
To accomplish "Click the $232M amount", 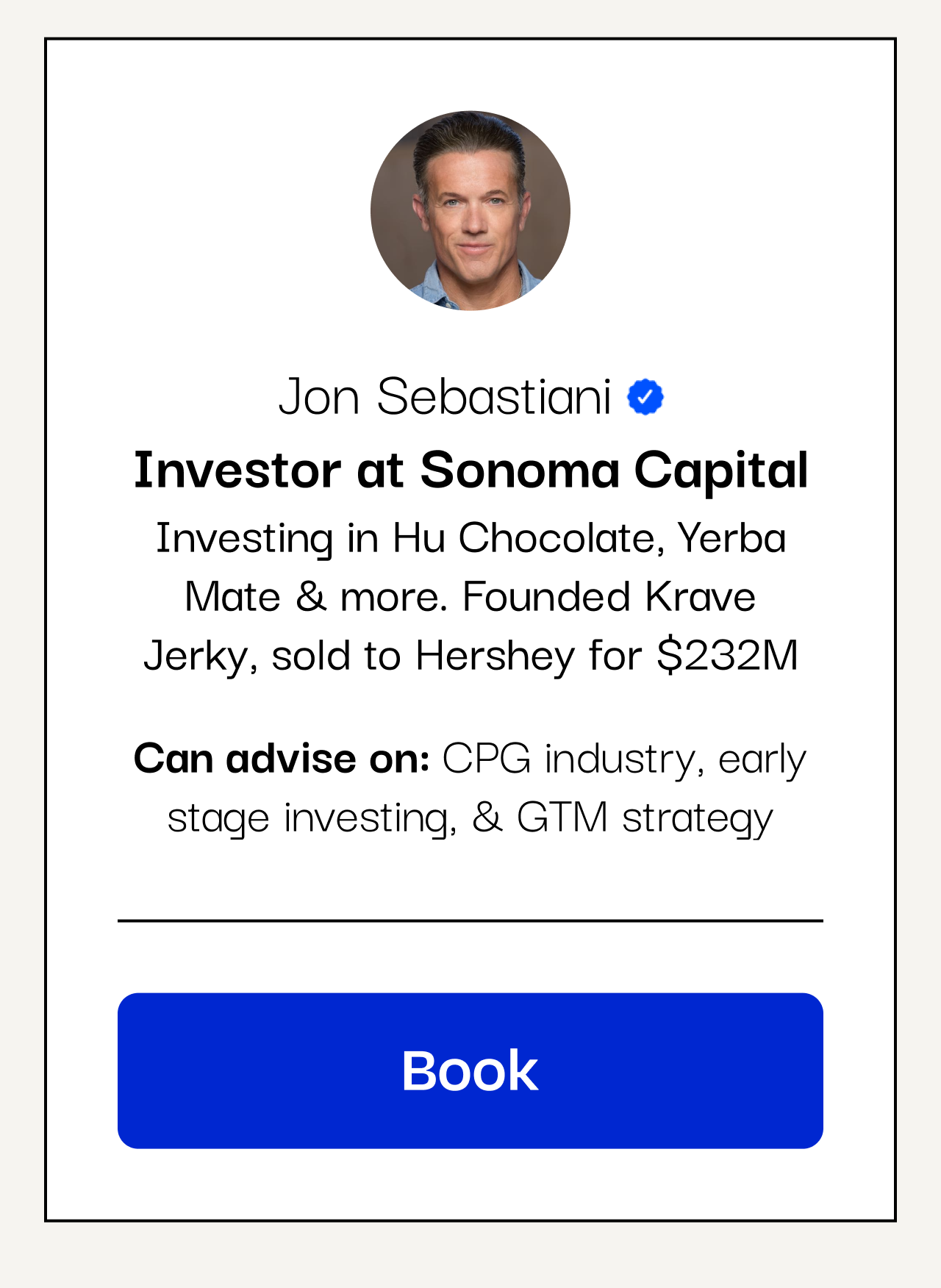I will pyautogui.click(x=727, y=655).
